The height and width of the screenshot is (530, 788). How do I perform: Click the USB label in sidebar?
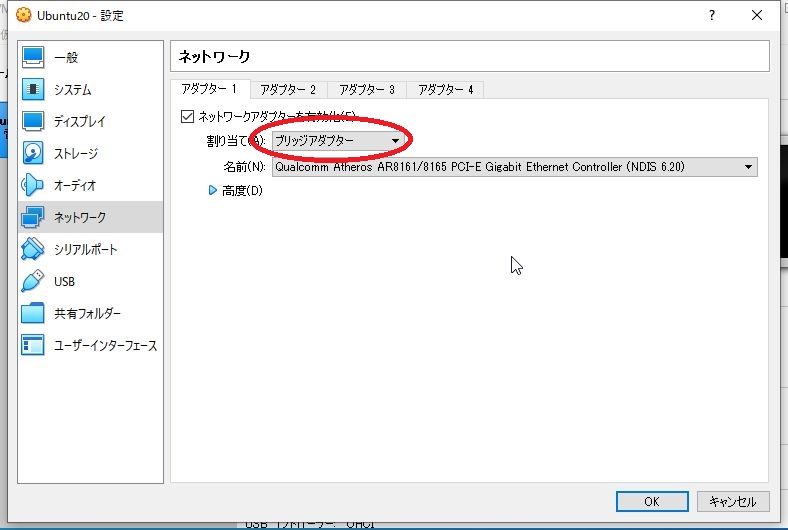point(64,282)
